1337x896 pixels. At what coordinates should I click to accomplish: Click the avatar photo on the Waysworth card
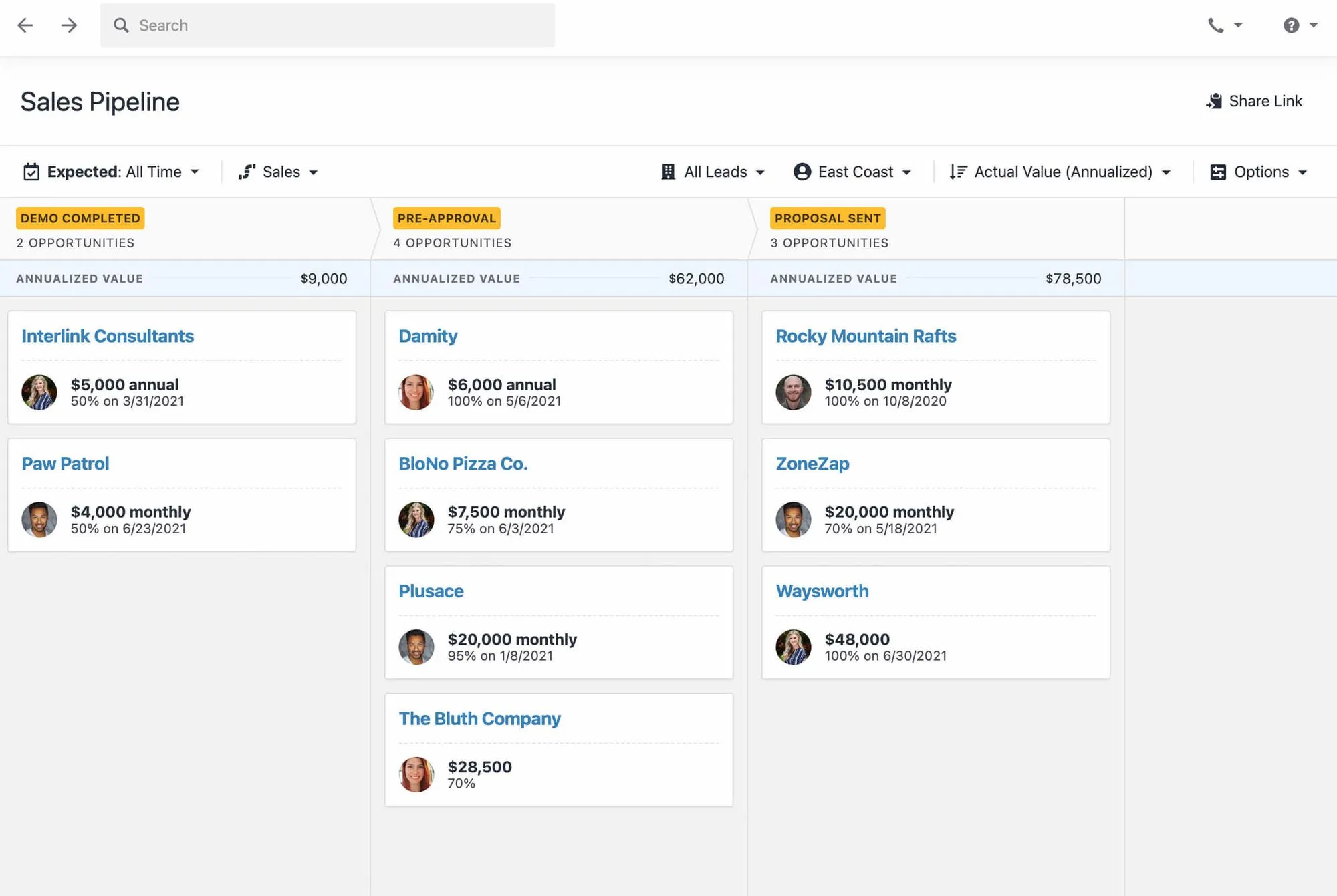794,647
